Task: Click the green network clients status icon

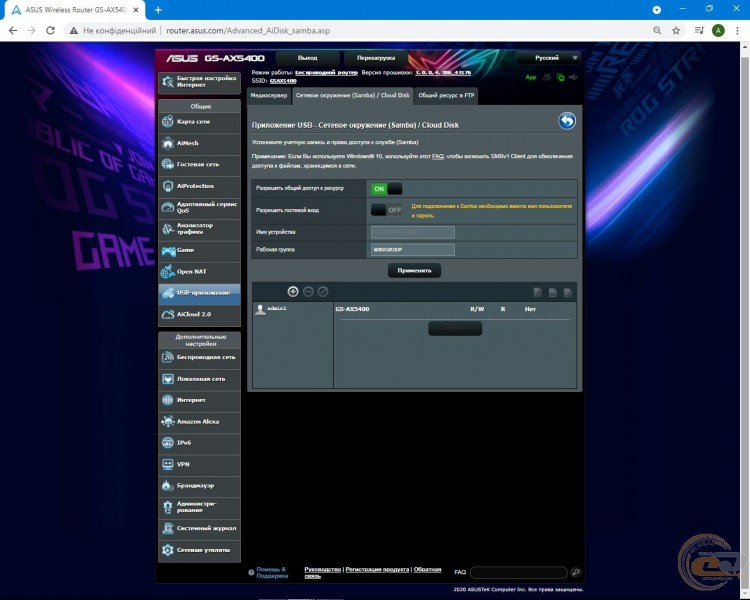Action: coord(560,78)
